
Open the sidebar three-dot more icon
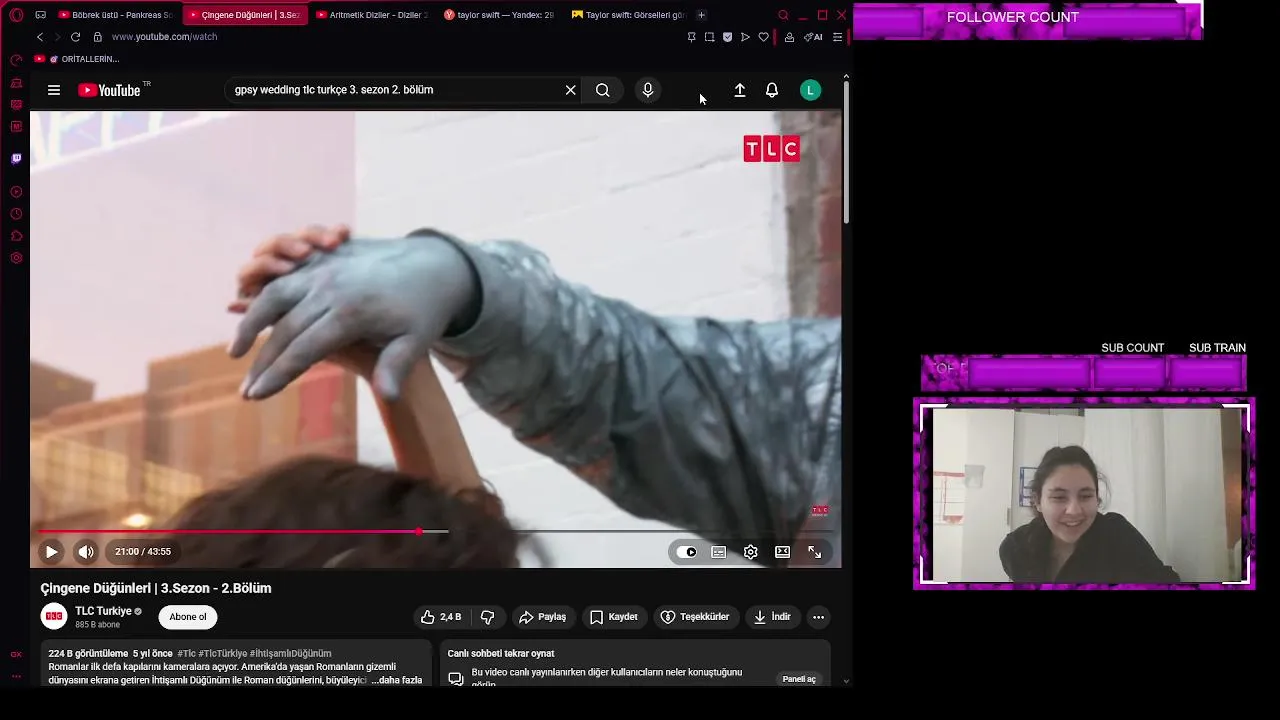[16, 676]
